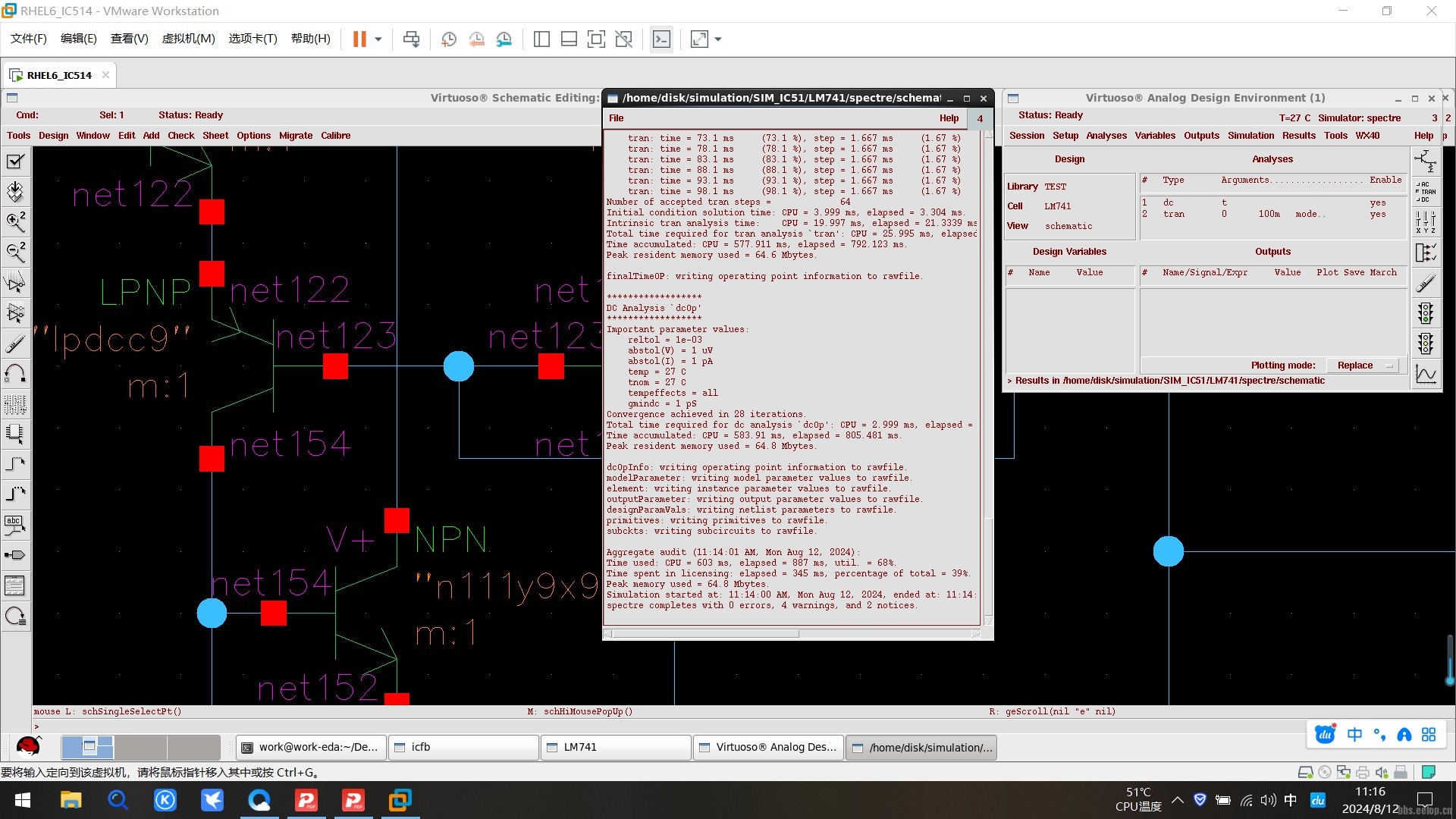Open File Explorer from Windows taskbar
1456x819 pixels.
[71, 801]
